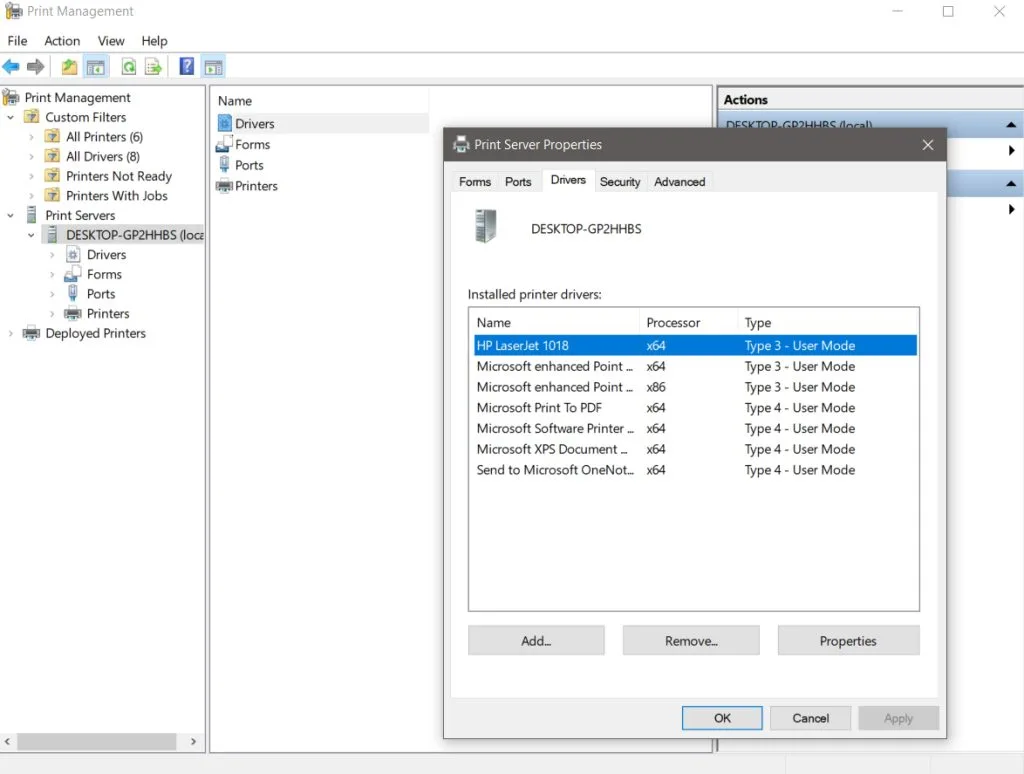Click the Printers icon in the console tree

pos(73,314)
